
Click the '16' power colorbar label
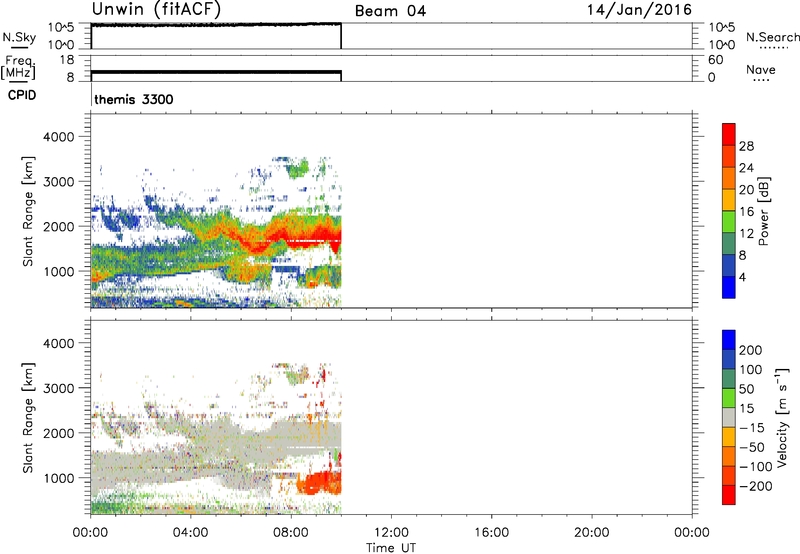click(746, 212)
